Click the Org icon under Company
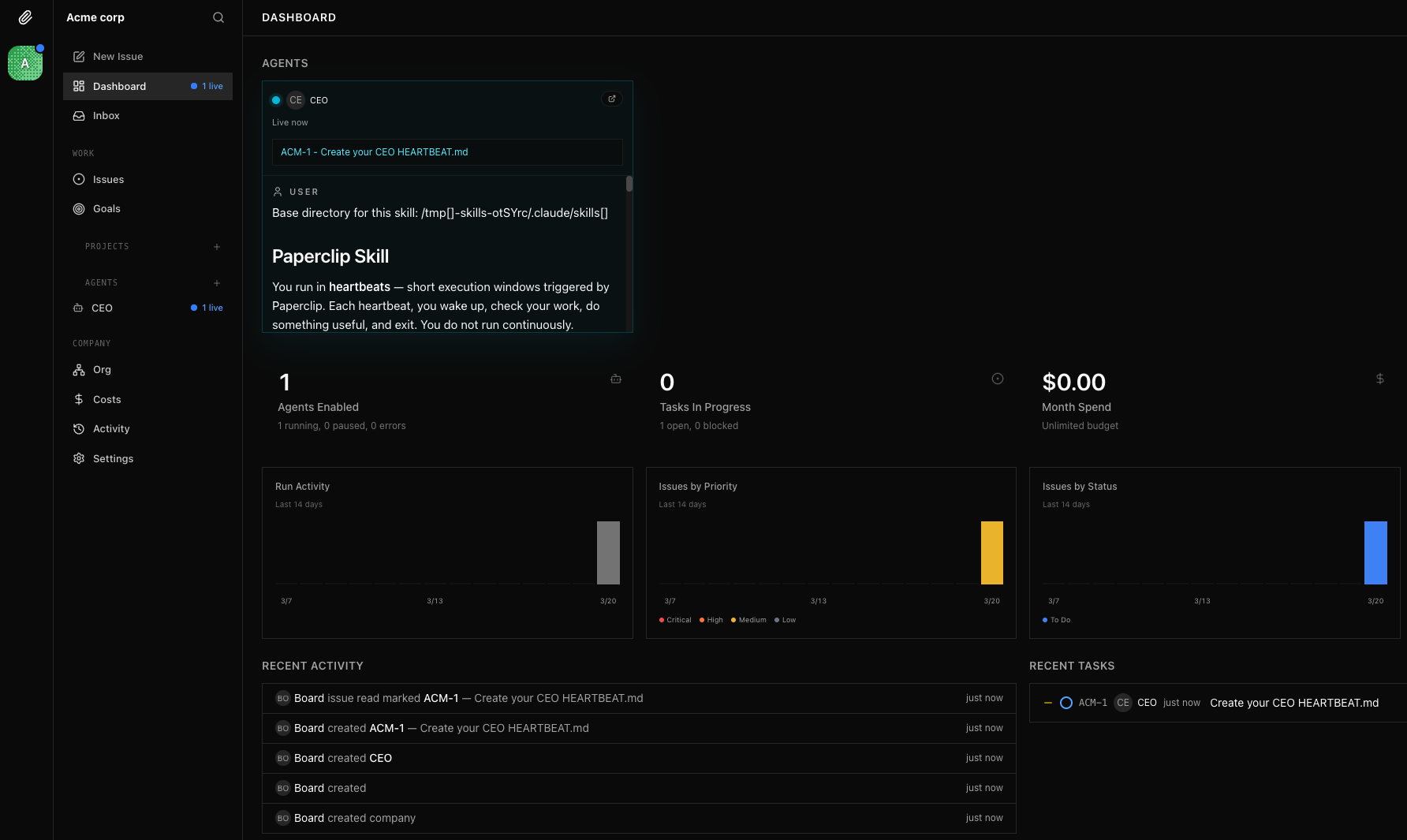The width and height of the screenshot is (1407, 840). click(79, 369)
